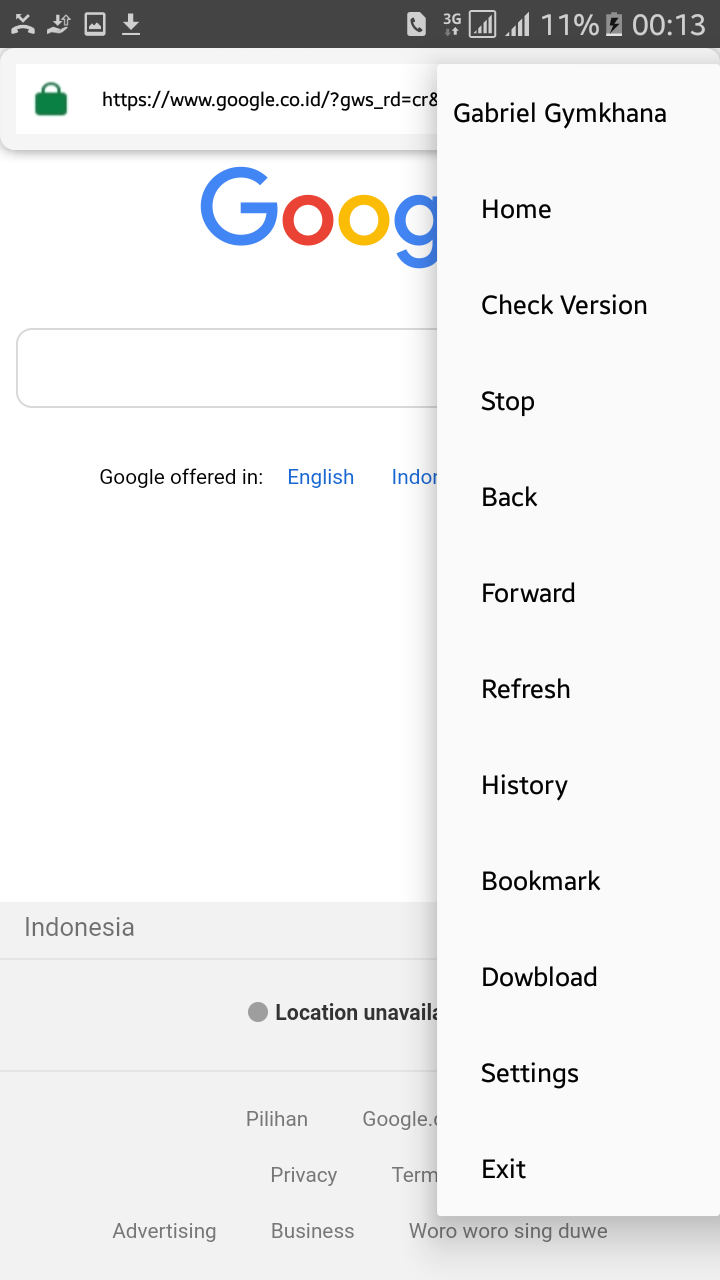Refresh the page from the menu
The height and width of the screenshot is (1280, 720).
pos(526,689)
